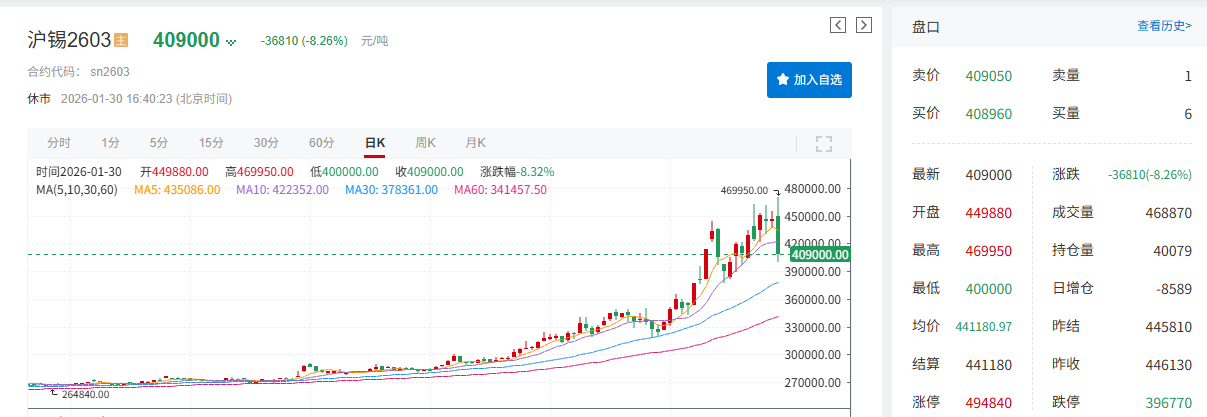Select the 1分 interval tab
Viewport: 1207px width, 417px height.
[x=110, y=143]
